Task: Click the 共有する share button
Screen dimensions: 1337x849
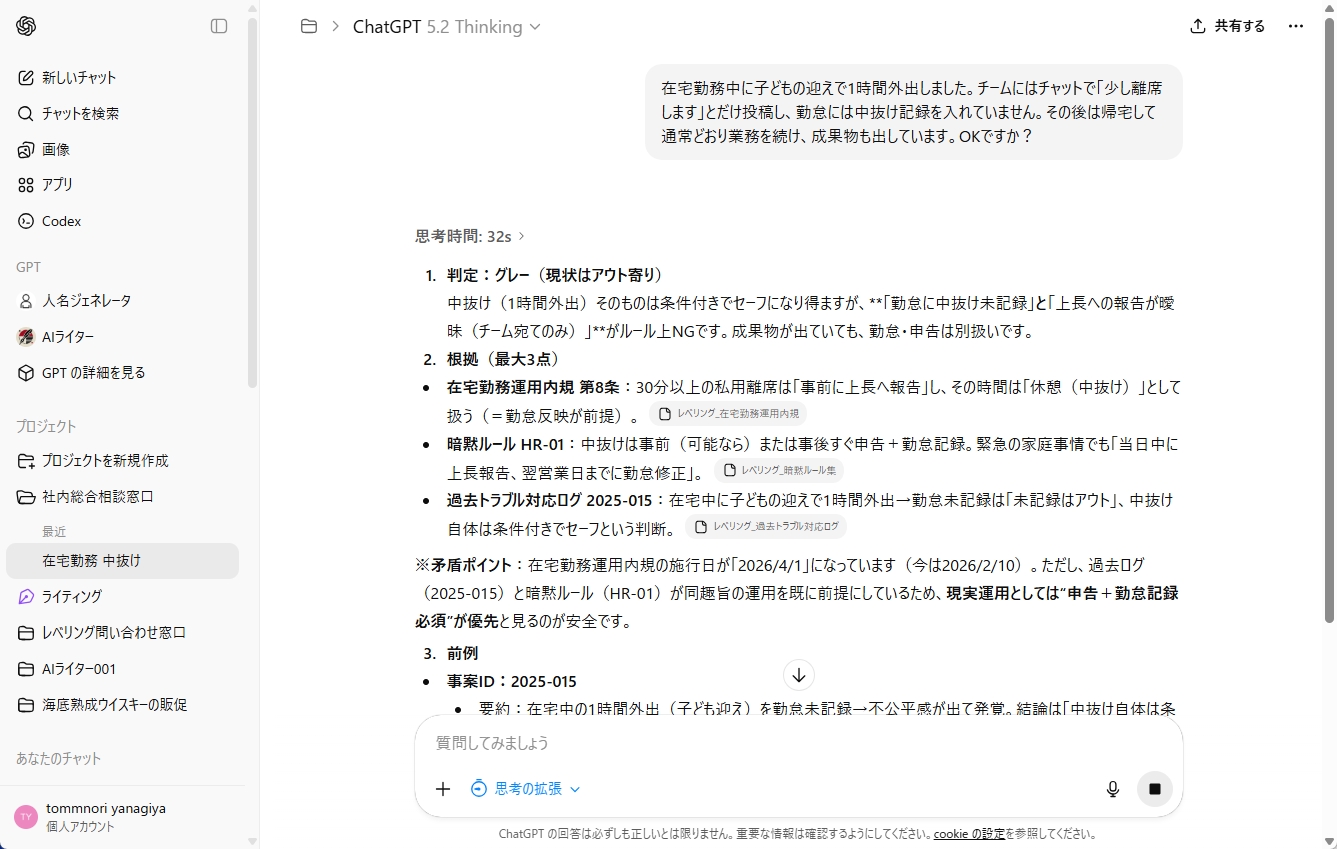Action: (1227, 27)
